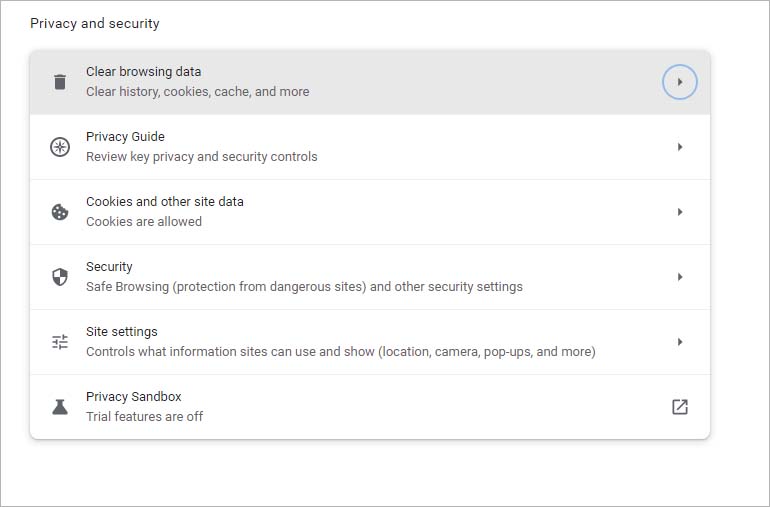
Task: Click the sliders icon for Site settings
Action: [x=60, y=342]
